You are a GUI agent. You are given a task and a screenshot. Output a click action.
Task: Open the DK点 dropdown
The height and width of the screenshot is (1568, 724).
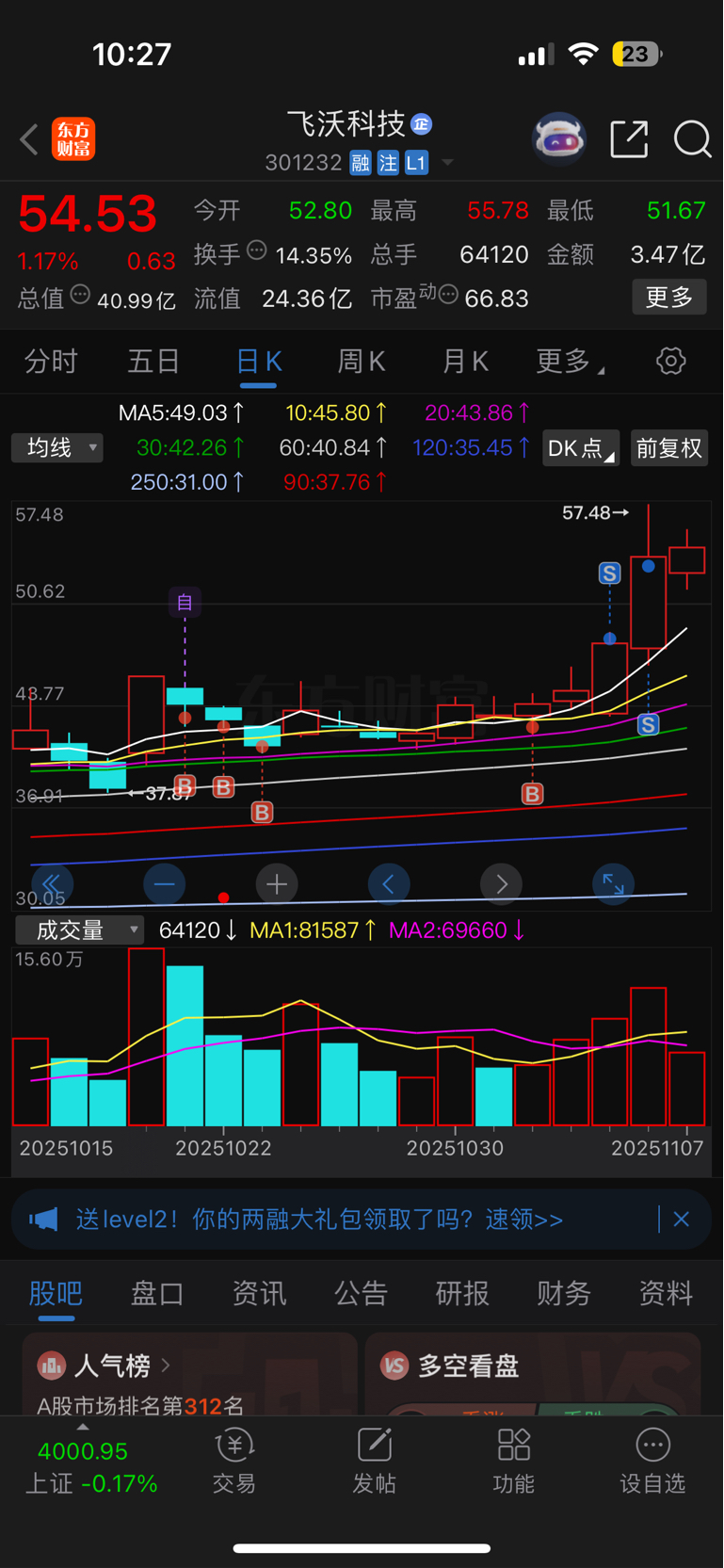point(581,448)
